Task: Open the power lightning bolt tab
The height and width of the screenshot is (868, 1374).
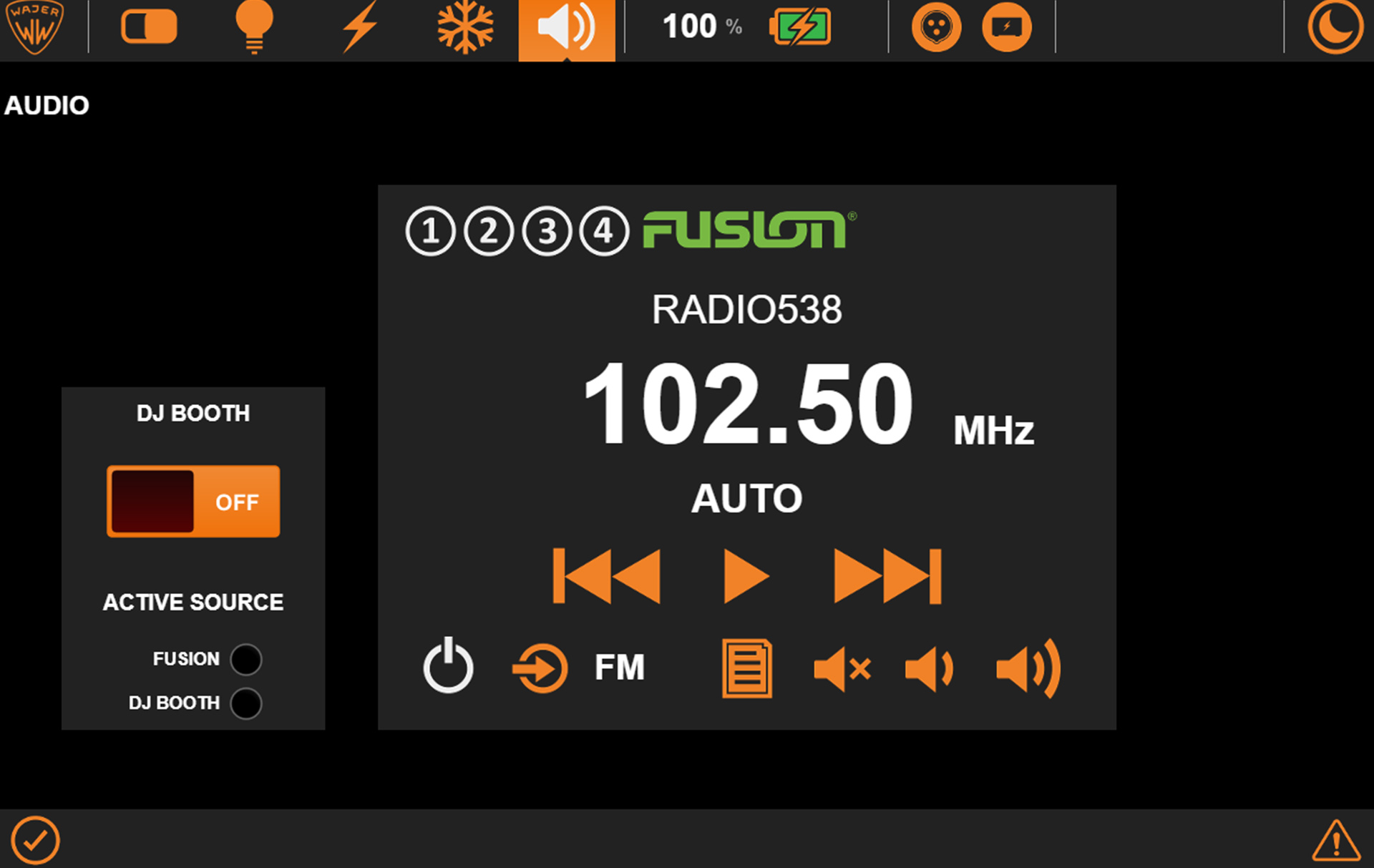Action: coord(359,27)
